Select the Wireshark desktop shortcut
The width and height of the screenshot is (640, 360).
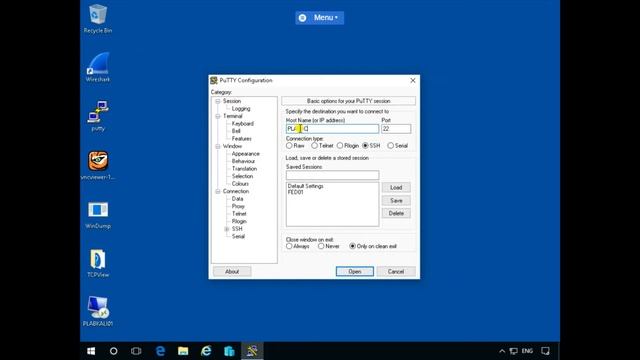point(98,67)
